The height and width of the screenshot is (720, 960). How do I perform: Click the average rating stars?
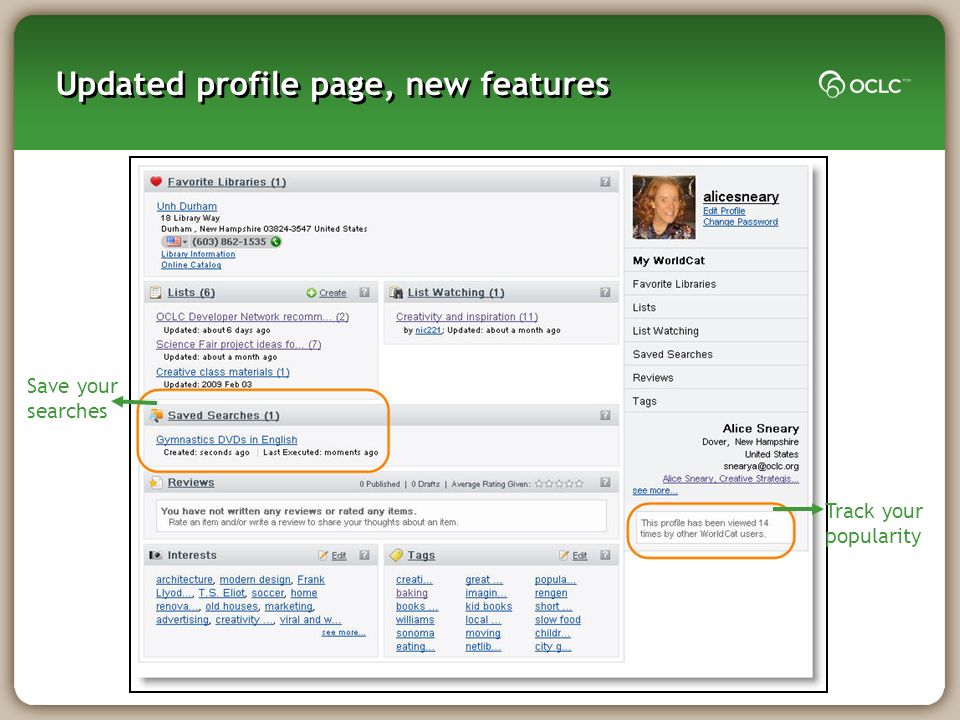pyautogui.click(x=559, y=484)
